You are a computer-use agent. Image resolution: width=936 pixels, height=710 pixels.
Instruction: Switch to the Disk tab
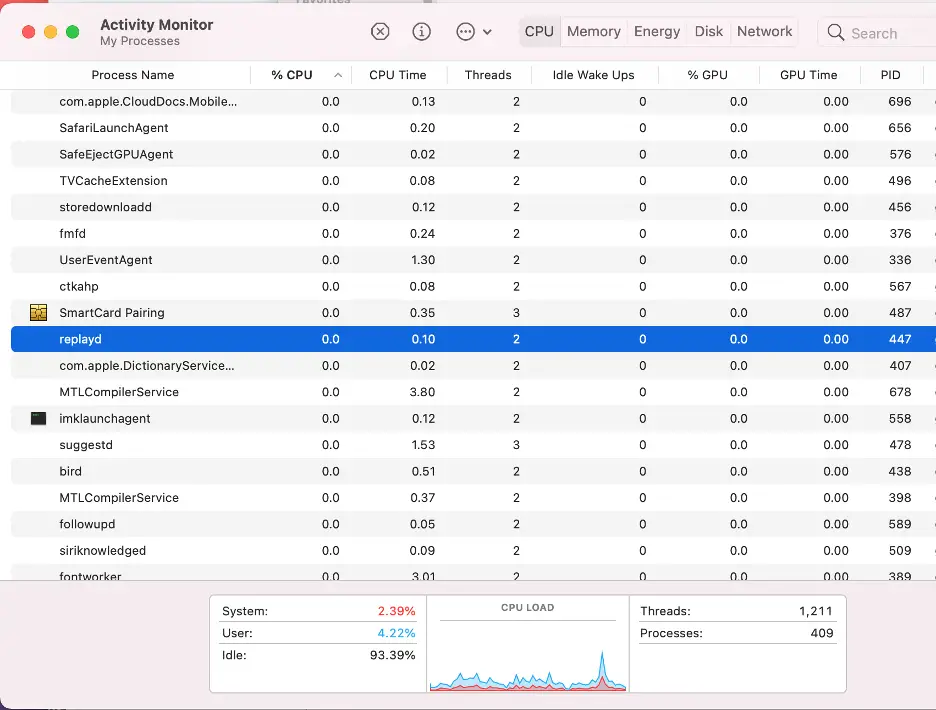(x=709, y=32)
